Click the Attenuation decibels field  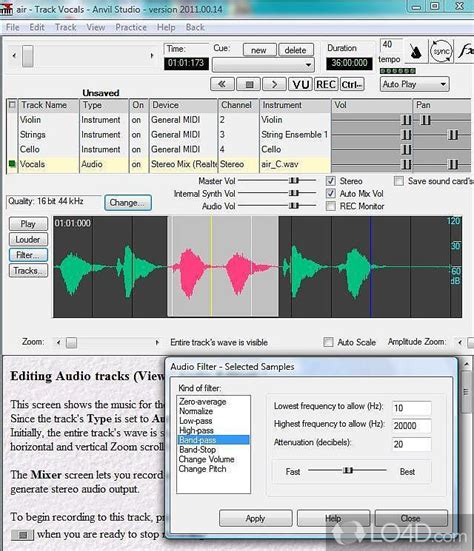click(411, 445)
